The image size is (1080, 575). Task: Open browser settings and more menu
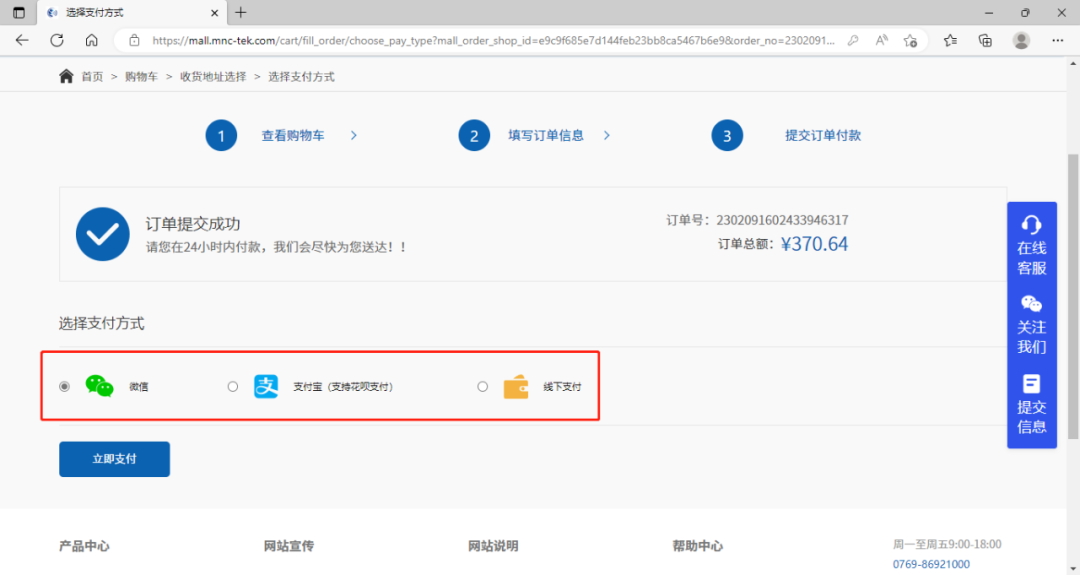(x=1058, y=41)
